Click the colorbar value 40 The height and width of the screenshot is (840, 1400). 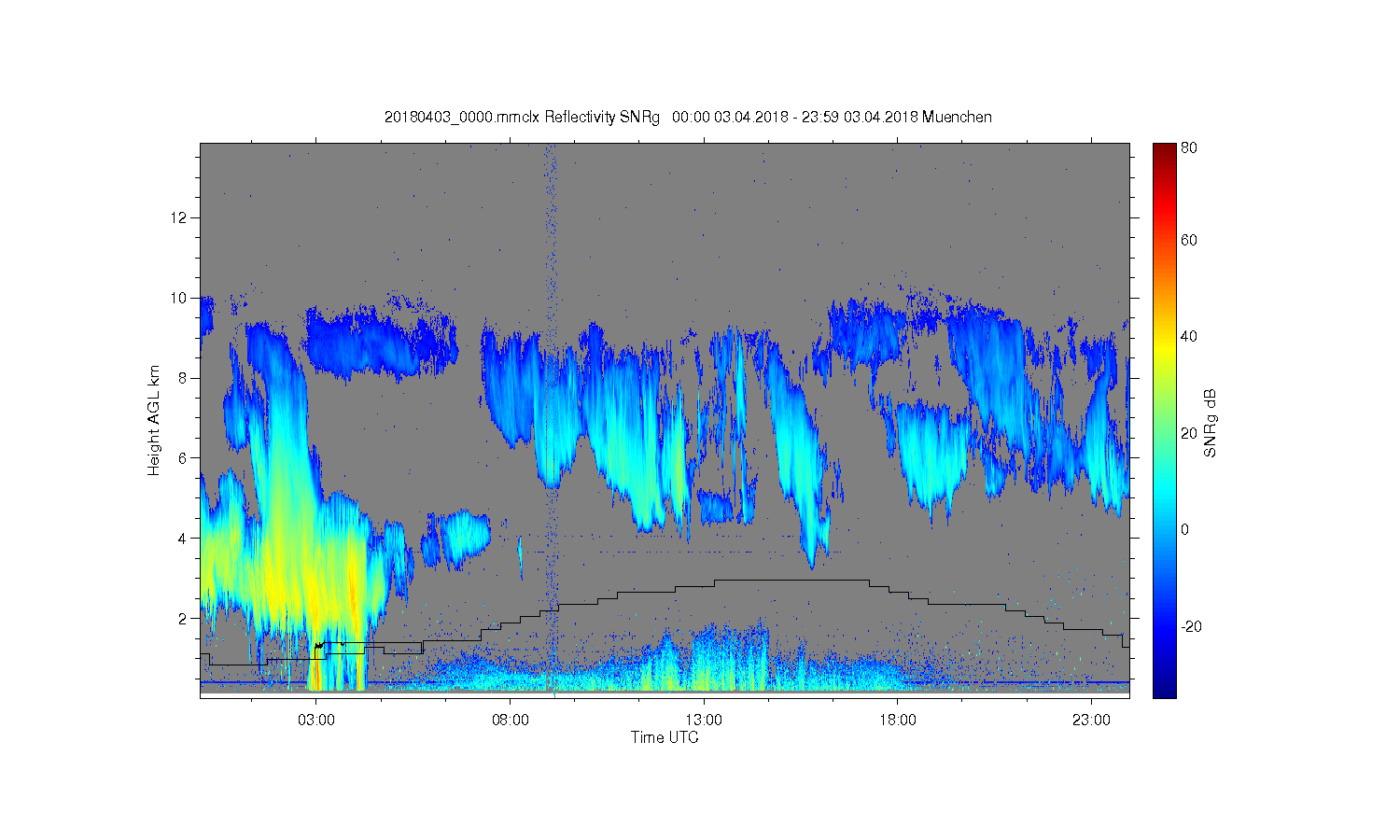1189,336
